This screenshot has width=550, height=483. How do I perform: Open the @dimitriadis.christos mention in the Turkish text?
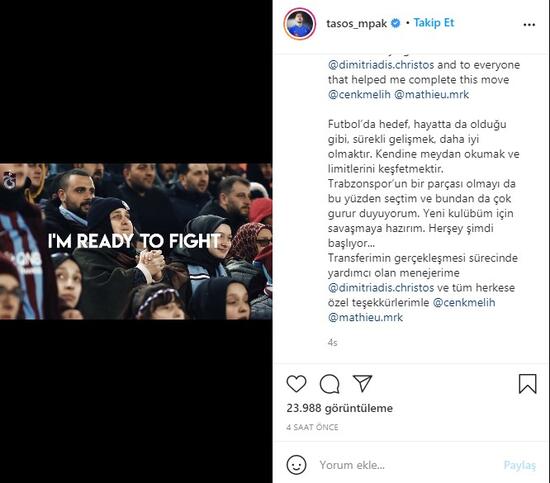[x=381, y=288]
